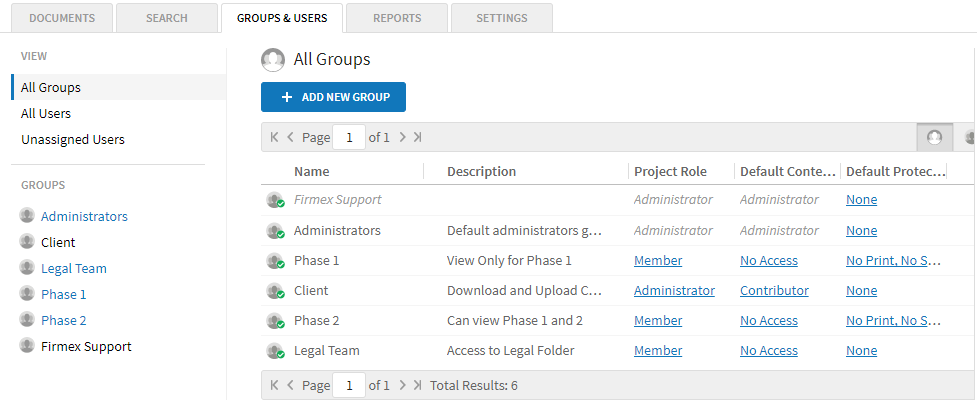Change Phase 1 No Access content role
This screenshot has height=400, width=977.
point(768,260)
